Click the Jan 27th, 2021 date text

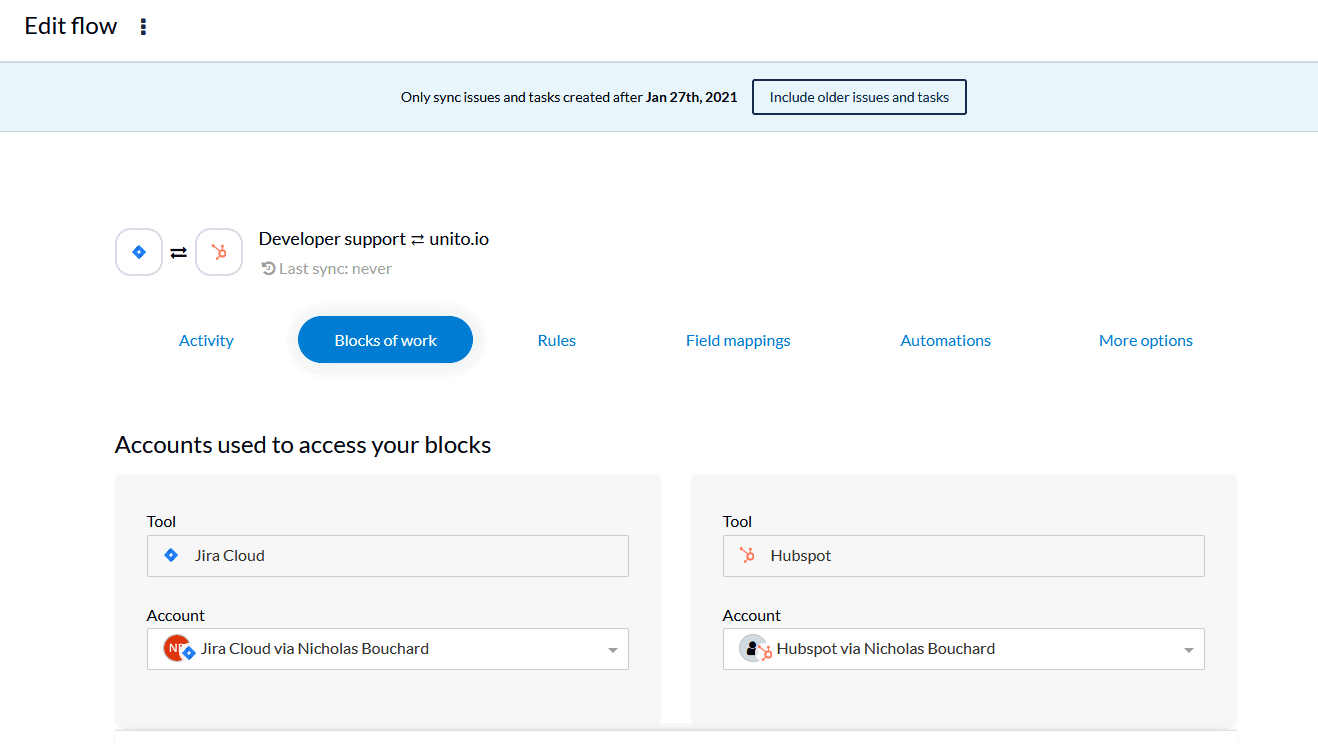coord(692,97)
